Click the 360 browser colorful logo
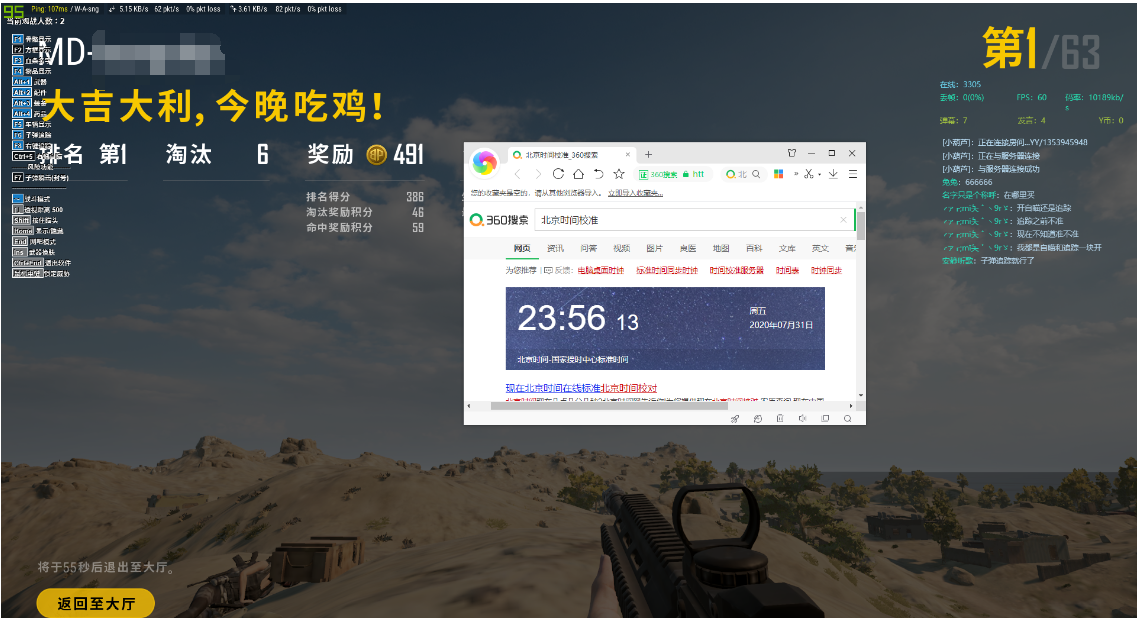The image size is (1138, 618). click(484, 162)
